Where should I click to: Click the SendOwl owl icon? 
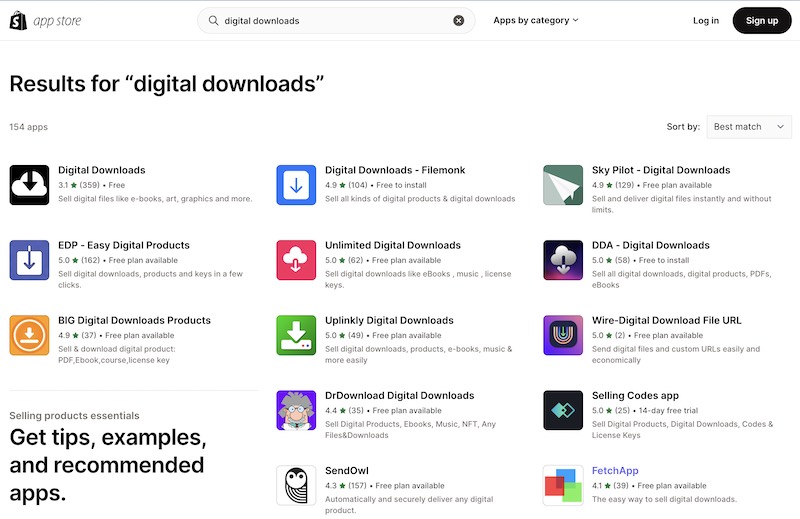296,485
